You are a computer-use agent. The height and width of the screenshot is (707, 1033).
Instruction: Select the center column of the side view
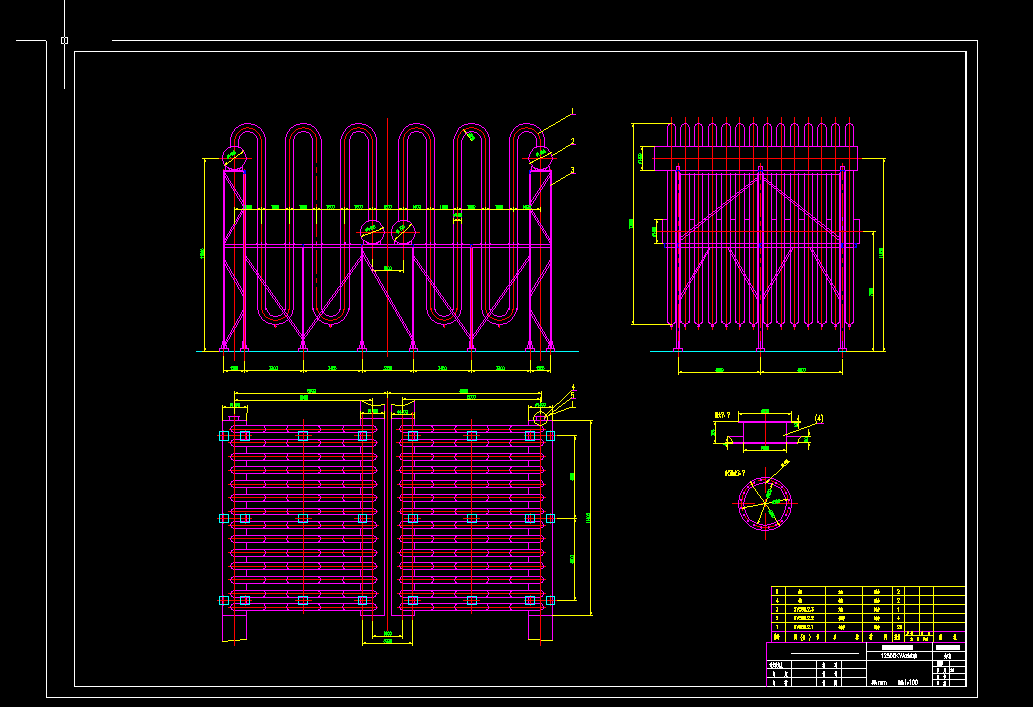tap(760, 260)
